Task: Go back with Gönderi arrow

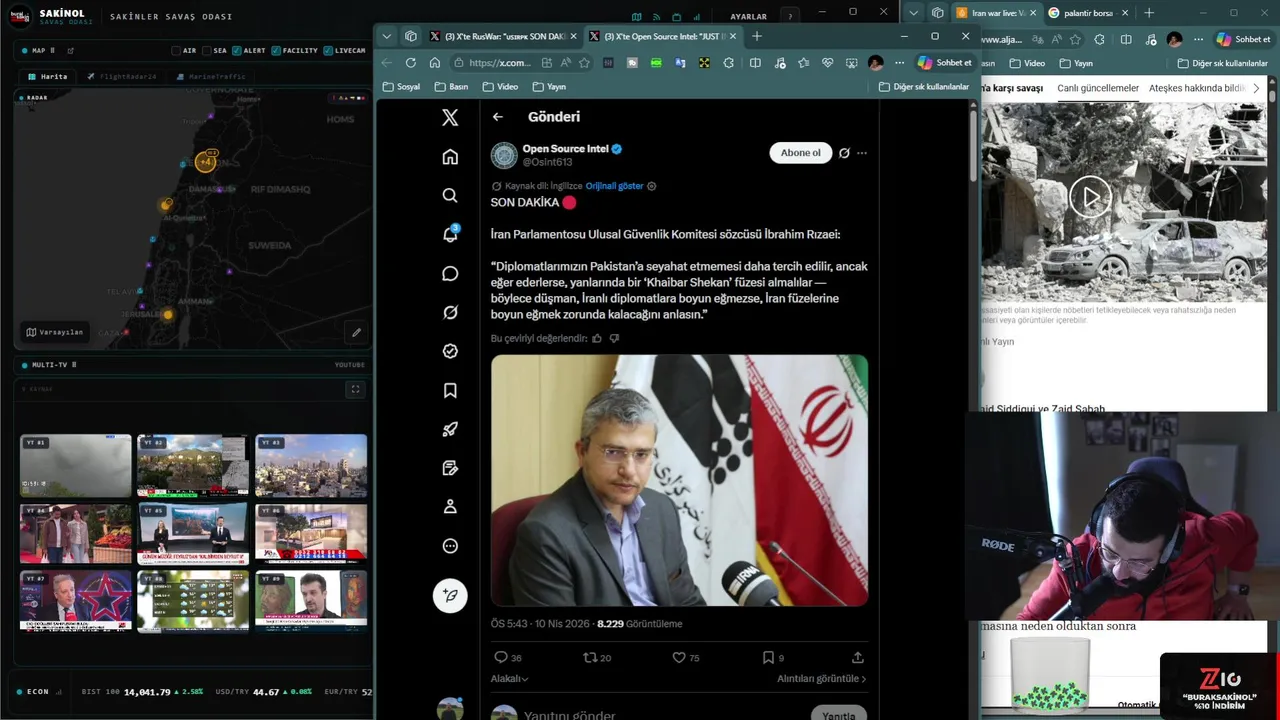Action: (498, 117)
